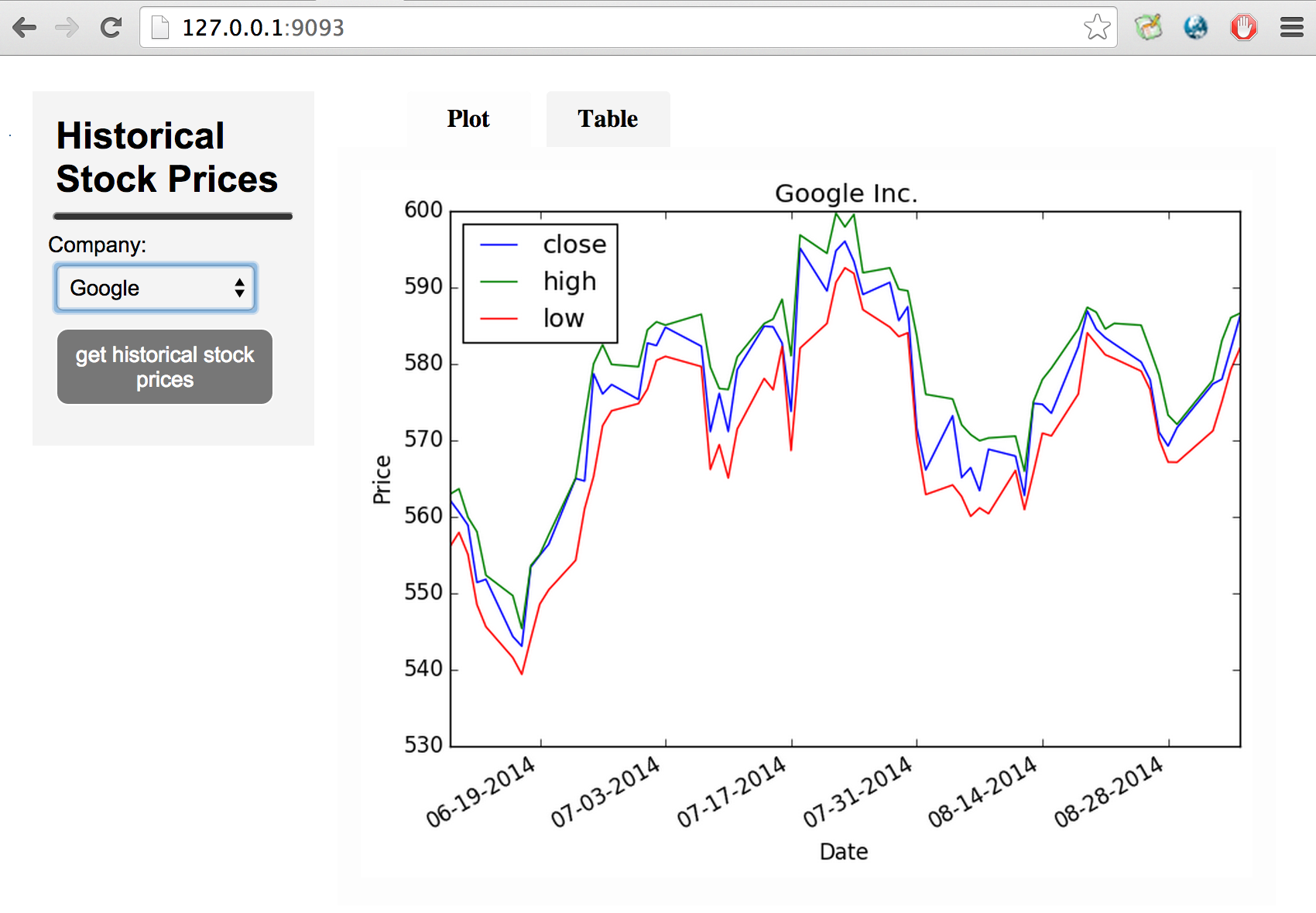Screen dimensions: 1316x913
Task: Click the Date axis label
Action: point(844,852)
